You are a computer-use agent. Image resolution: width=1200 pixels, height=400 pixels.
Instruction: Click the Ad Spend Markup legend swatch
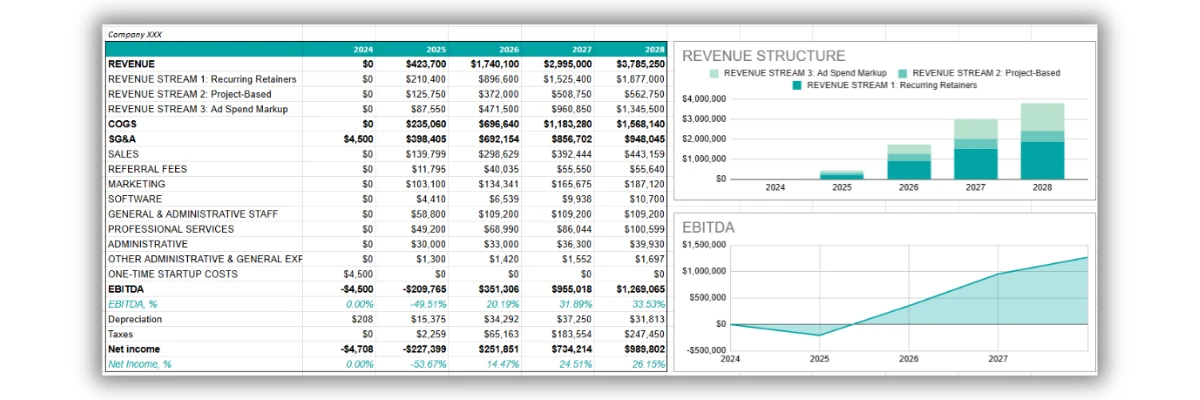coord(714,73)
